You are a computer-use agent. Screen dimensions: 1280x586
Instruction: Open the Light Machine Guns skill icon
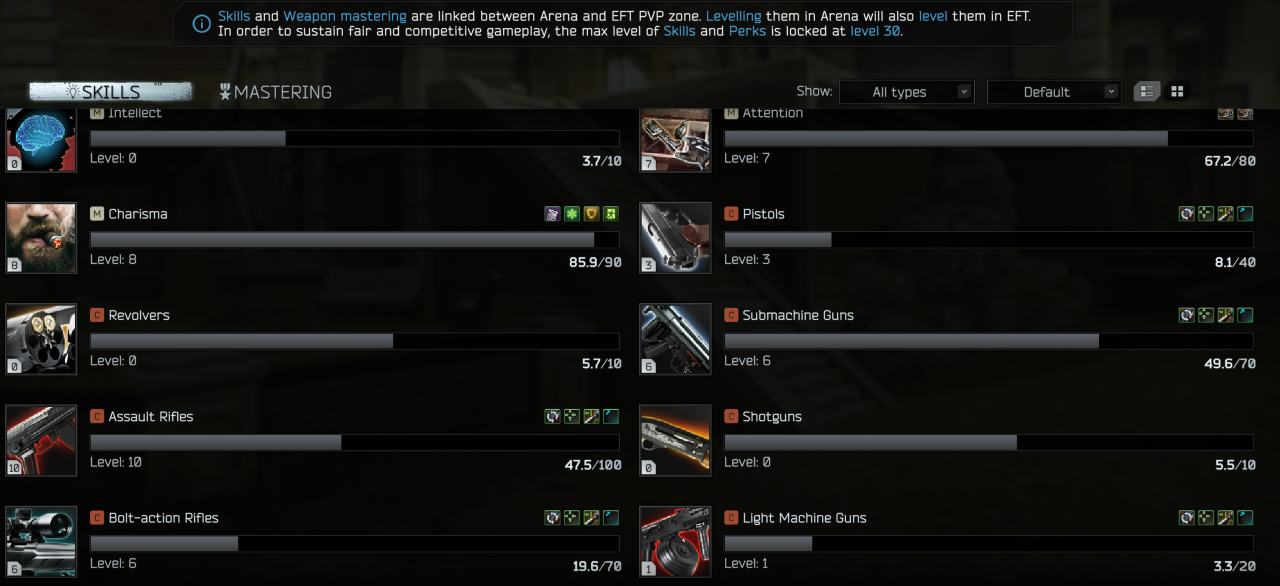point(675,541)
